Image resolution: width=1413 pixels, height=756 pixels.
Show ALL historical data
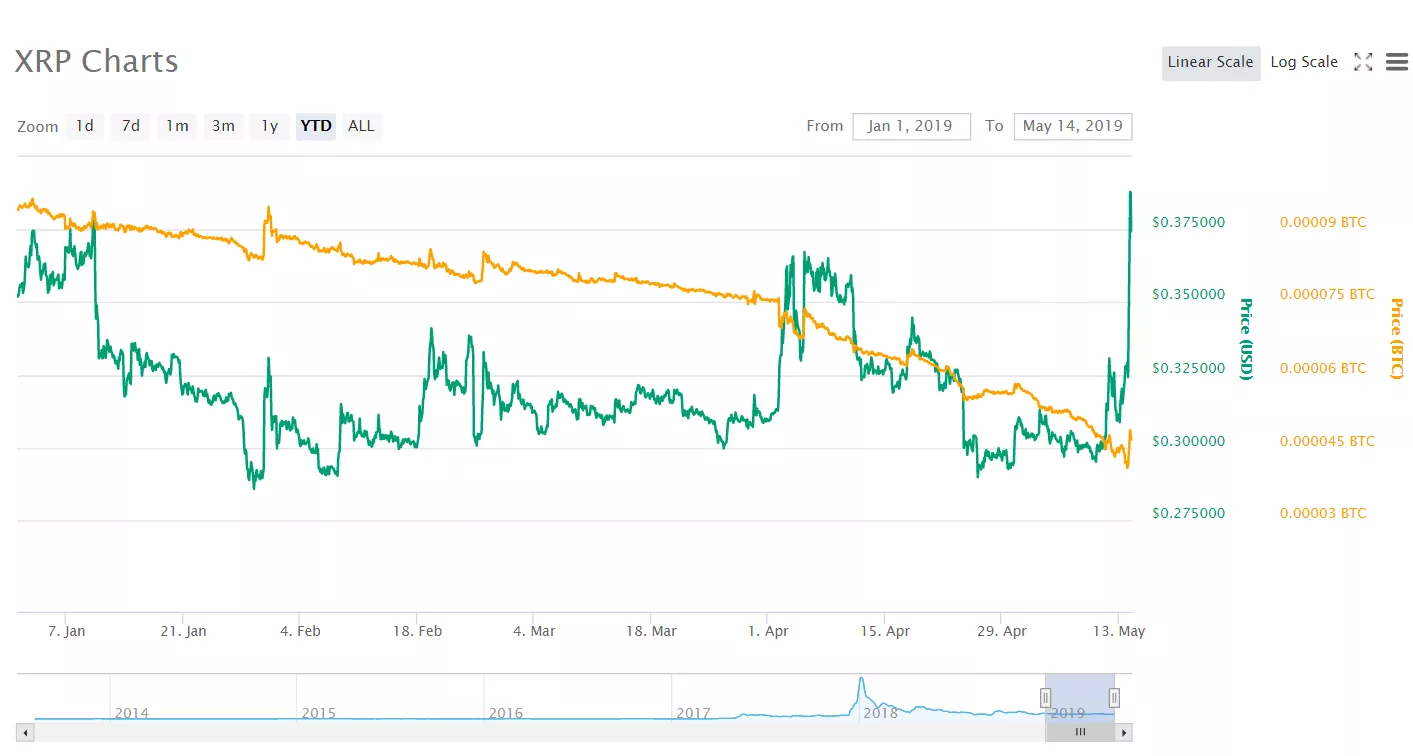[x=361, y=126]
